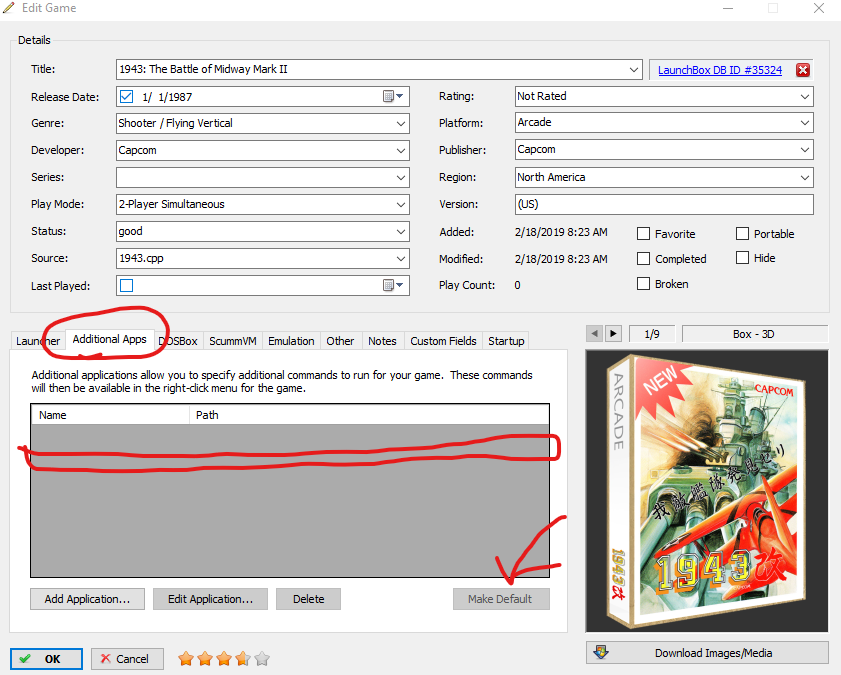Image resolution: width=841 pixels, height=675 pixels.
Task: Enable the Last Played checkbox
Action: [127, 285]
